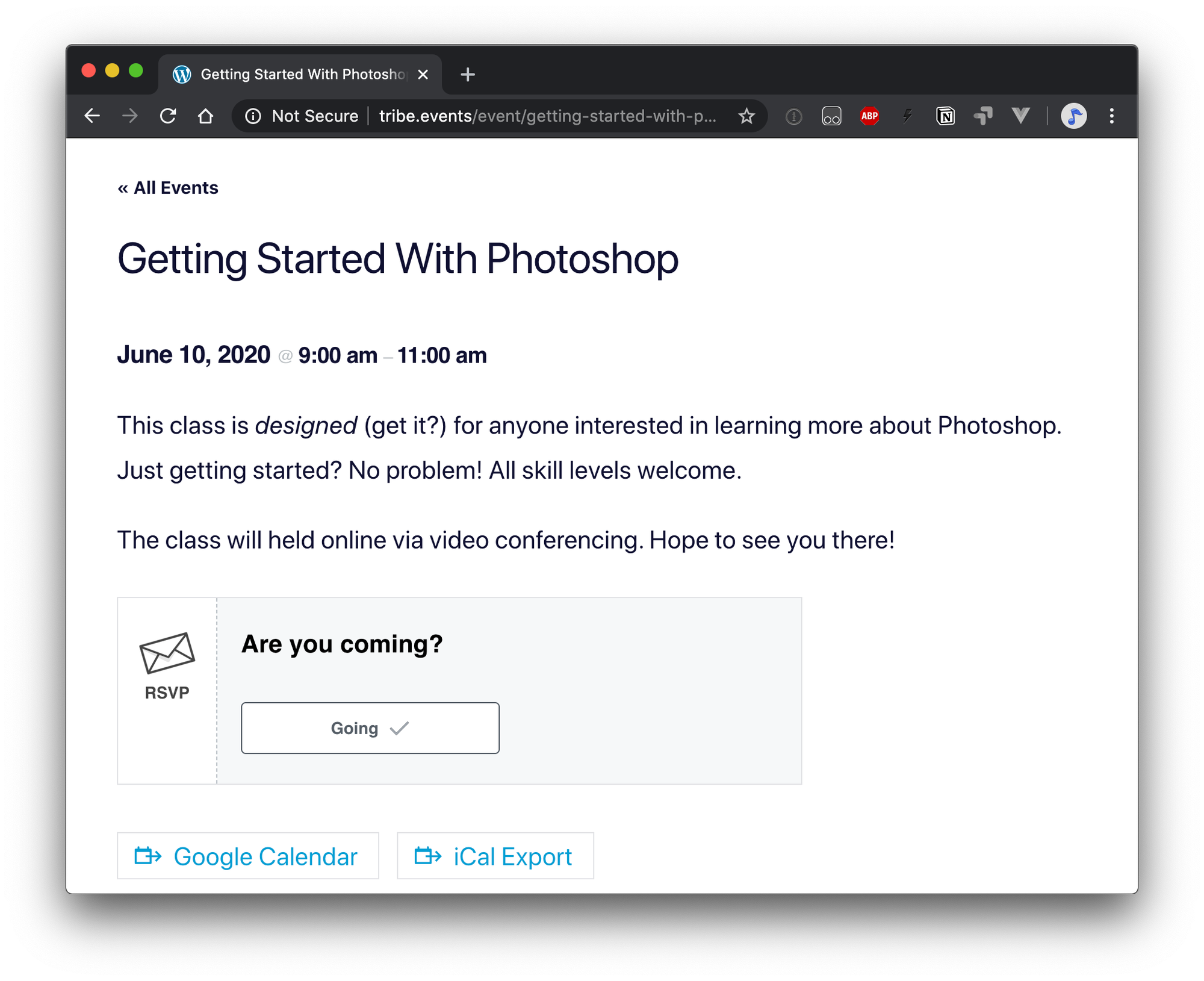
Task: Open the browser profile avatar menu
Action: click(1075, 116)
